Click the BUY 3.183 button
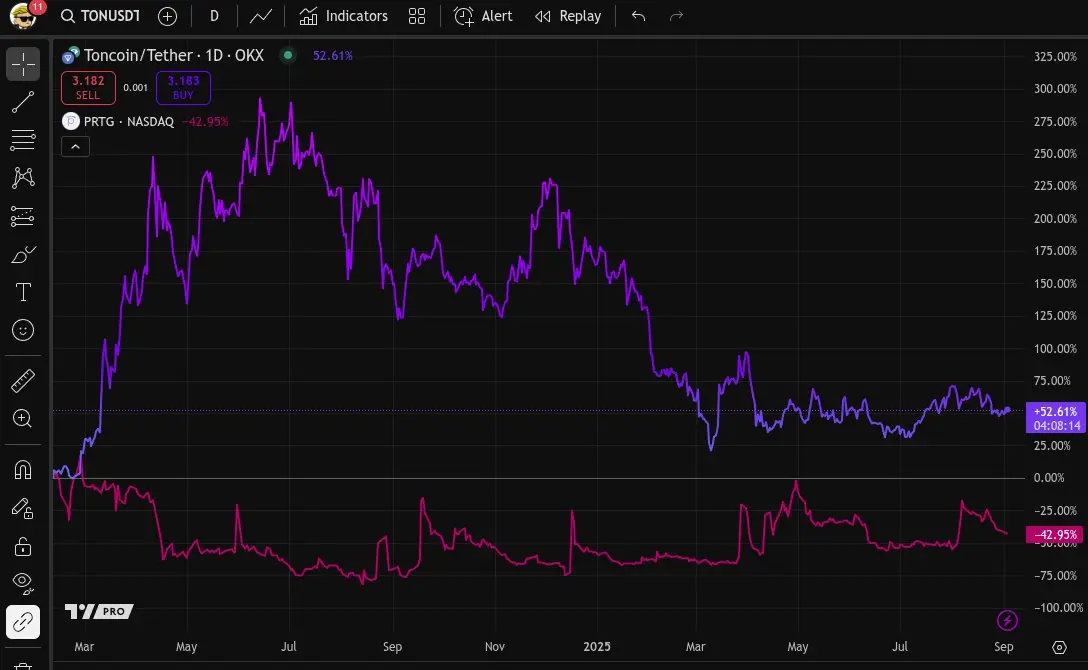The width and height of the screenshot is (1088, 670). tap(183, 87)
